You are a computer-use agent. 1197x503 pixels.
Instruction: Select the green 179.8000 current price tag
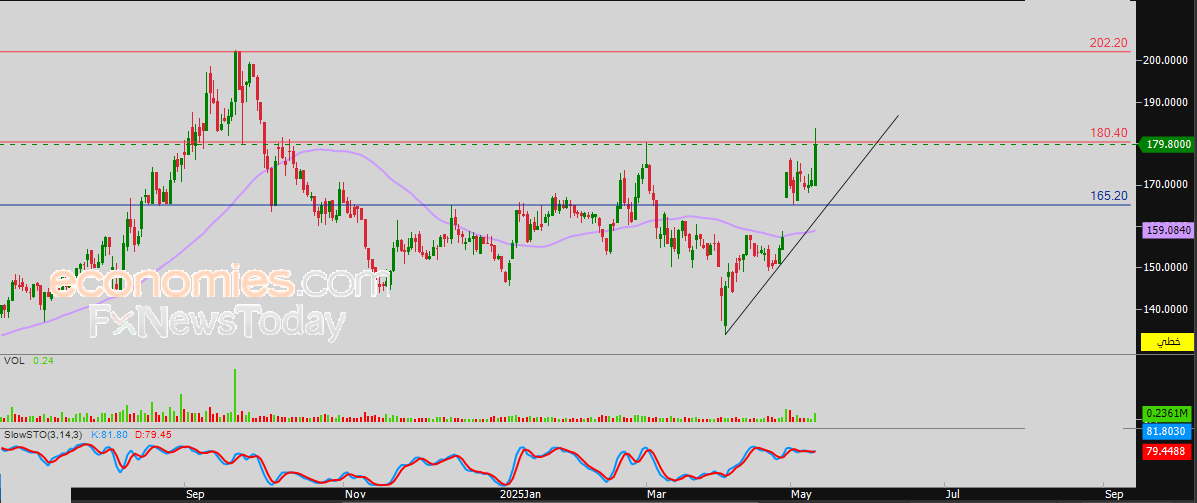1166,143
